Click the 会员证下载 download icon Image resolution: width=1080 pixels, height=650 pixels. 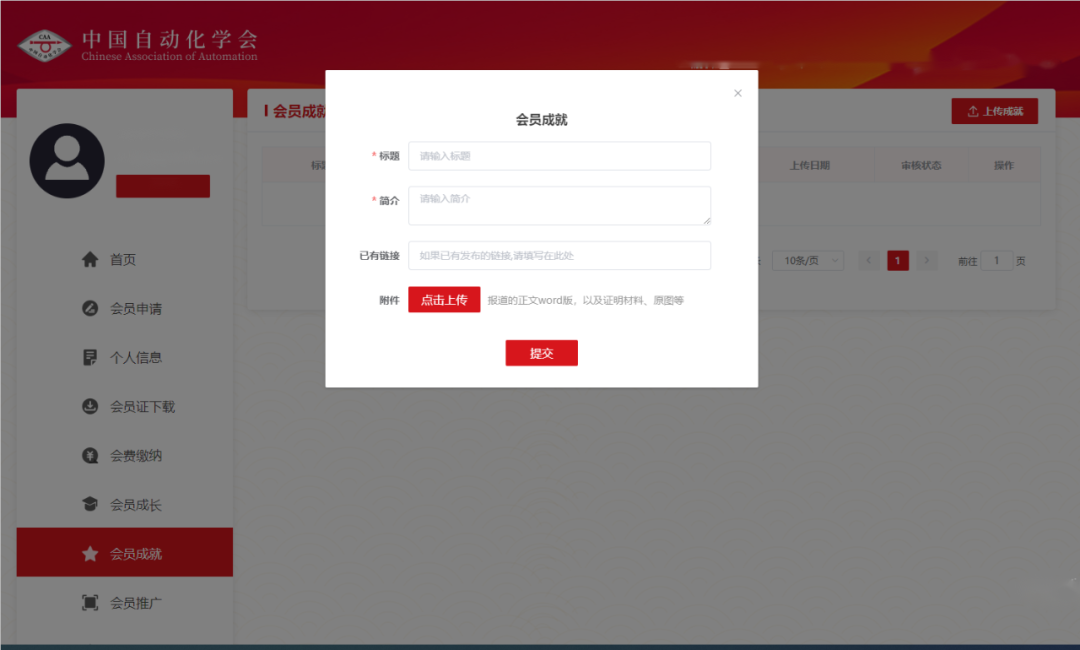(x=90, y=407)
